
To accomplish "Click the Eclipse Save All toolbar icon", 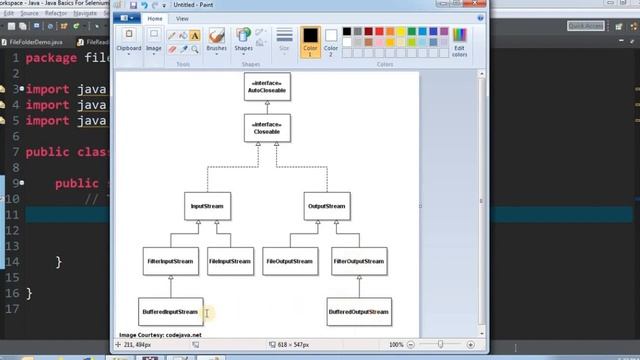I will (x=23, y=26).
